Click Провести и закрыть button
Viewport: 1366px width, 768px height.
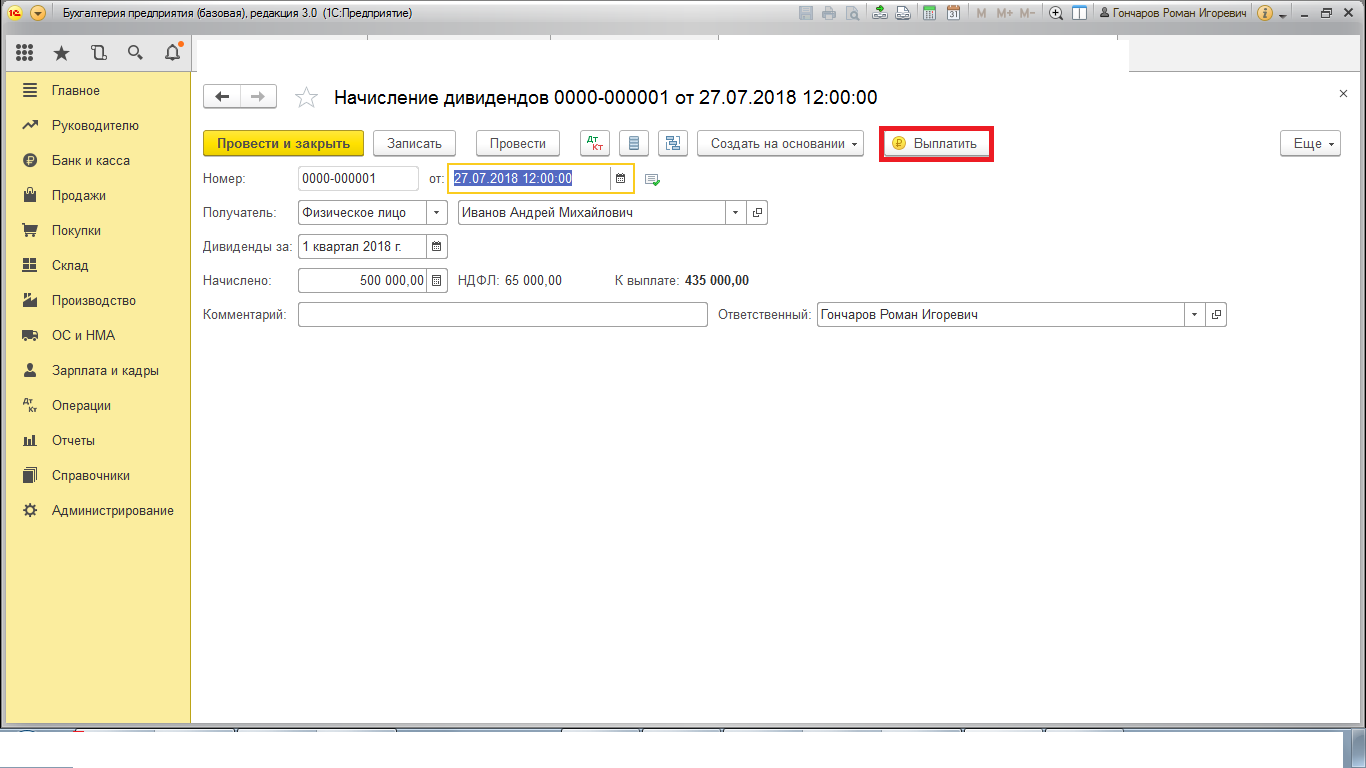click(x=283, y=144)
